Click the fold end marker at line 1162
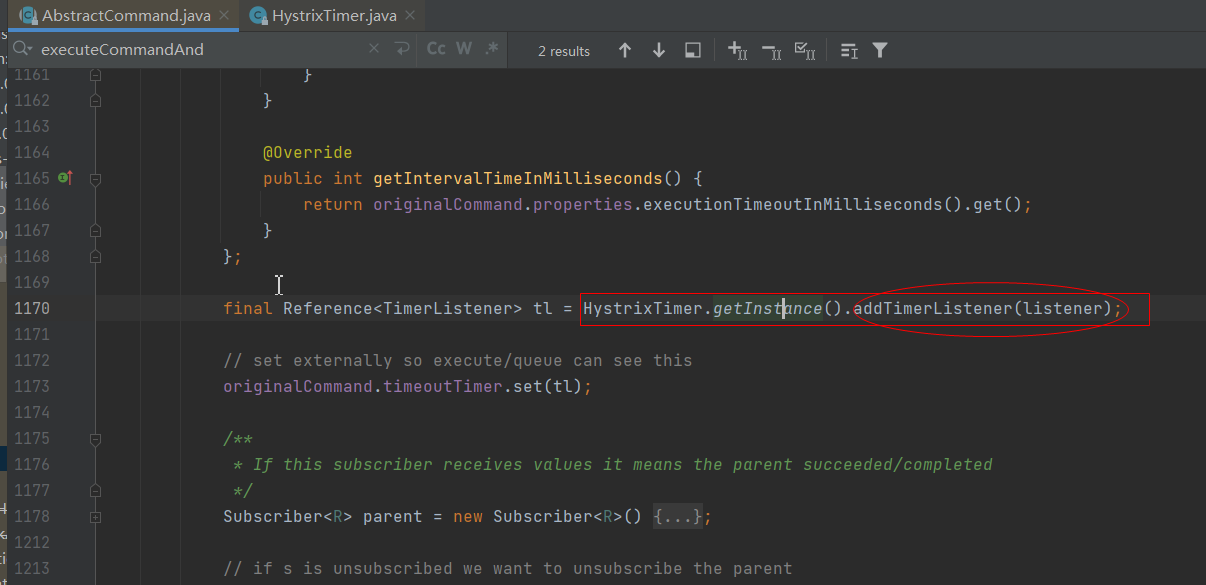Screen dimensions: 1206x585 pos(95,101)
